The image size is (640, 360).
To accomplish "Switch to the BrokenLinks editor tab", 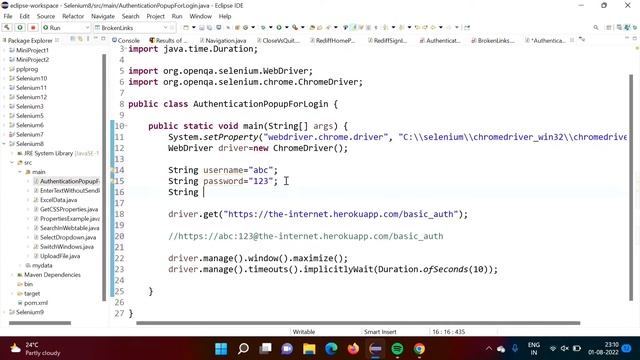I will pyautogui.click(x=493, y=40).
